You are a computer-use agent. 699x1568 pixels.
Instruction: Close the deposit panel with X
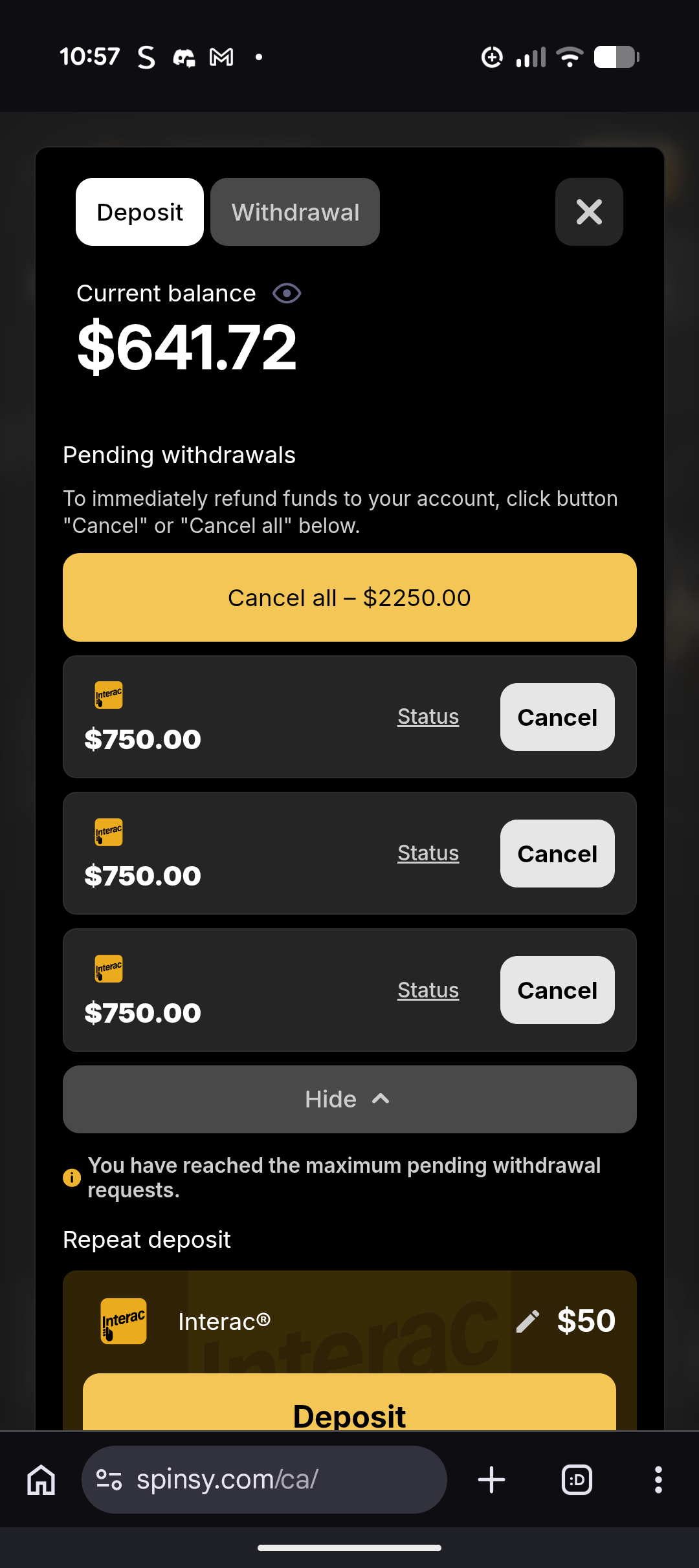pos(589,212)
